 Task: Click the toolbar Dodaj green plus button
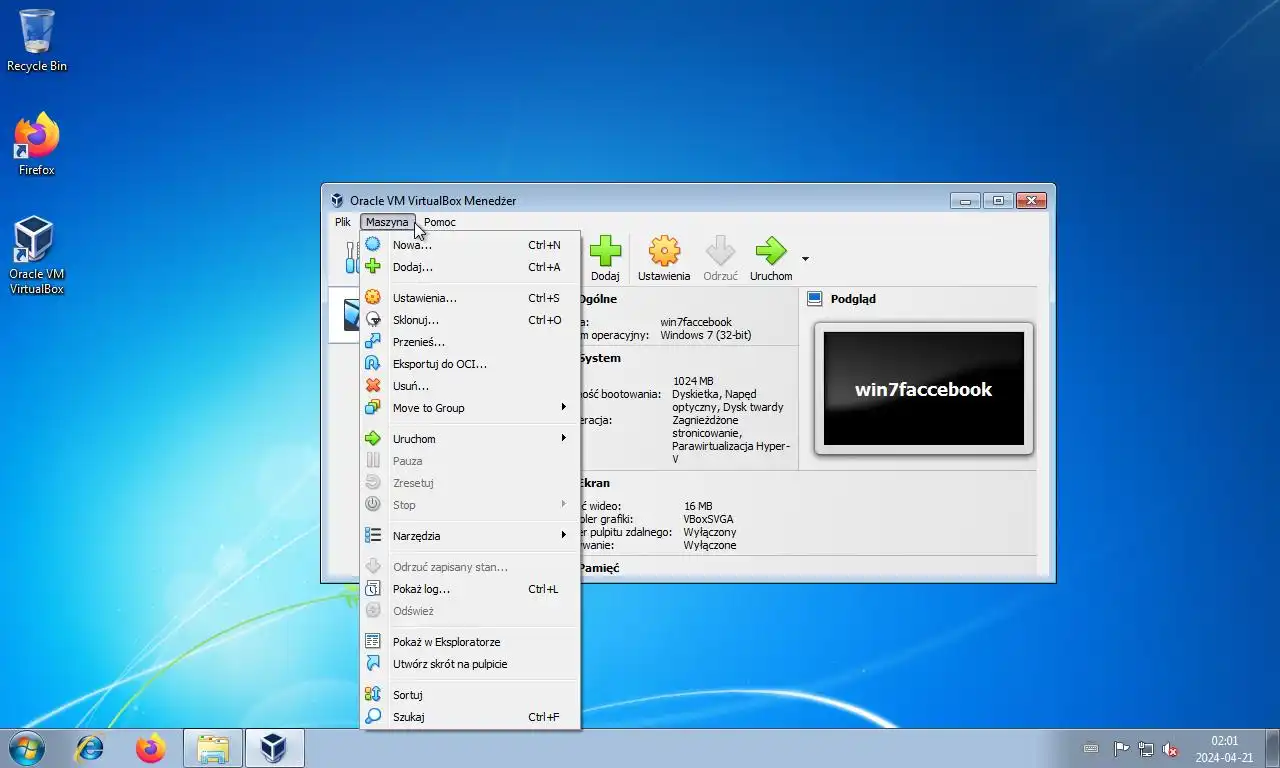coord(605,259)
